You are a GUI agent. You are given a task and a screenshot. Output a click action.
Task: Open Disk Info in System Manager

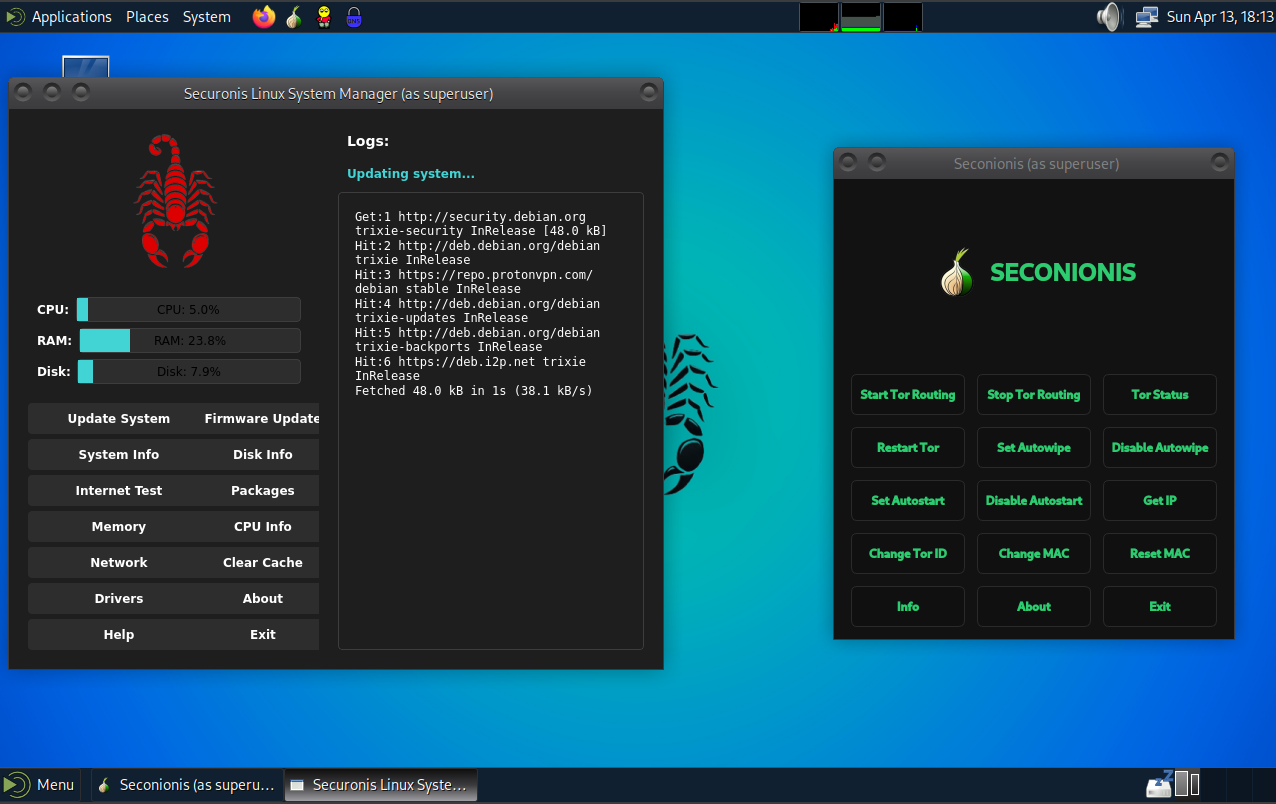pyautogui.click(x=262, y=455)
